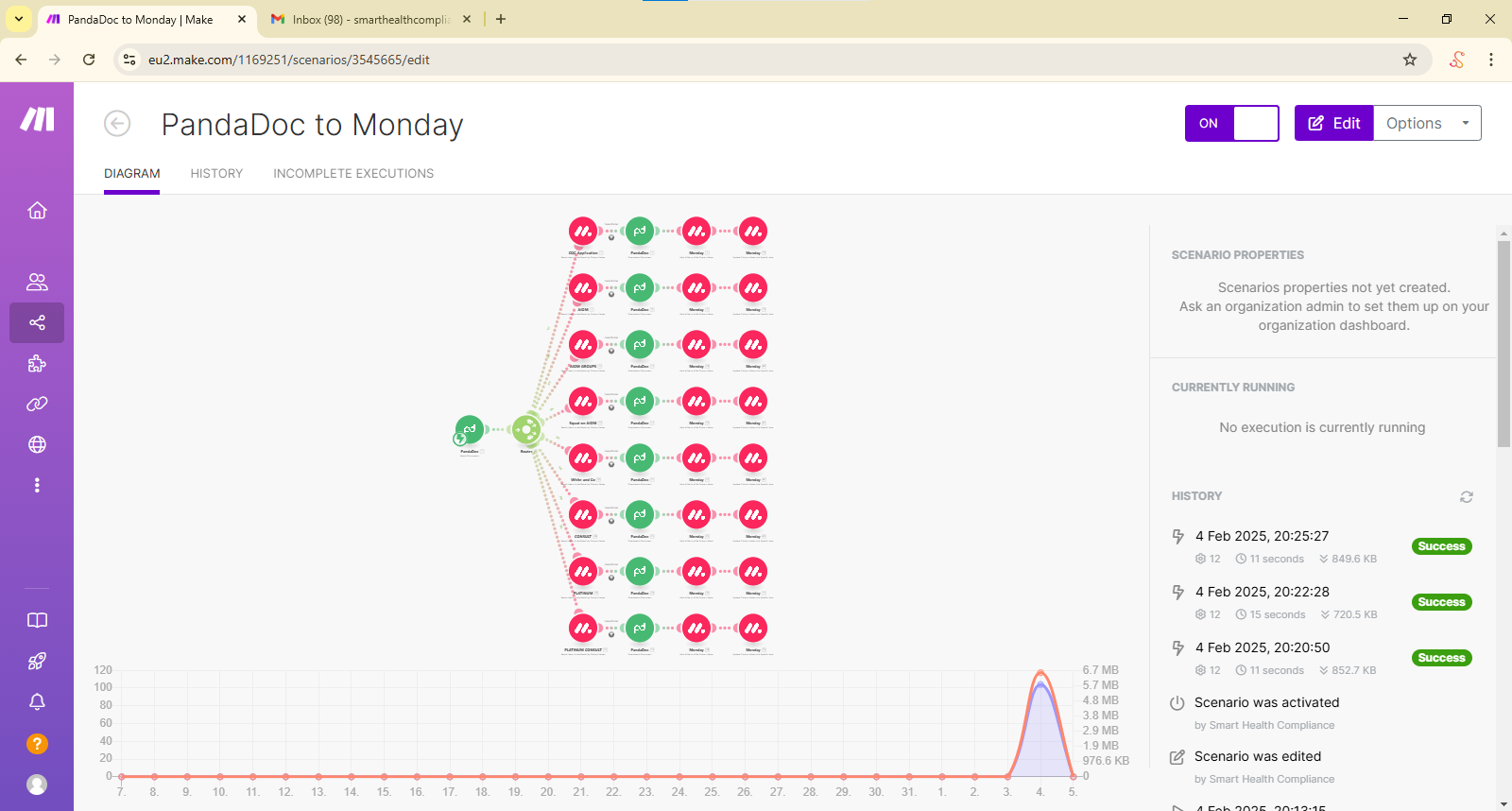
Task: Open the Team members section
Action: point(37,282)
